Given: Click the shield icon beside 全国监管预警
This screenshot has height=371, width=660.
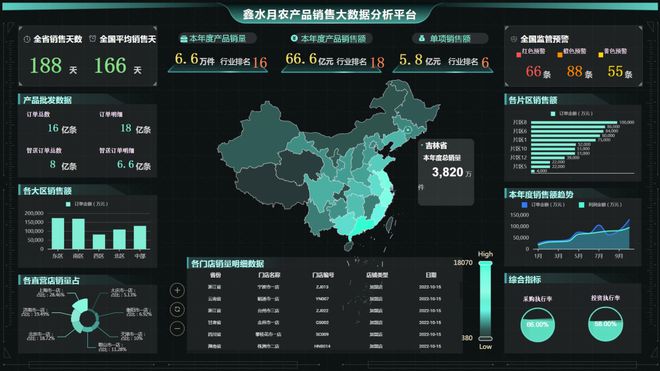Looking at the screenshot, I should coord(514,39).
